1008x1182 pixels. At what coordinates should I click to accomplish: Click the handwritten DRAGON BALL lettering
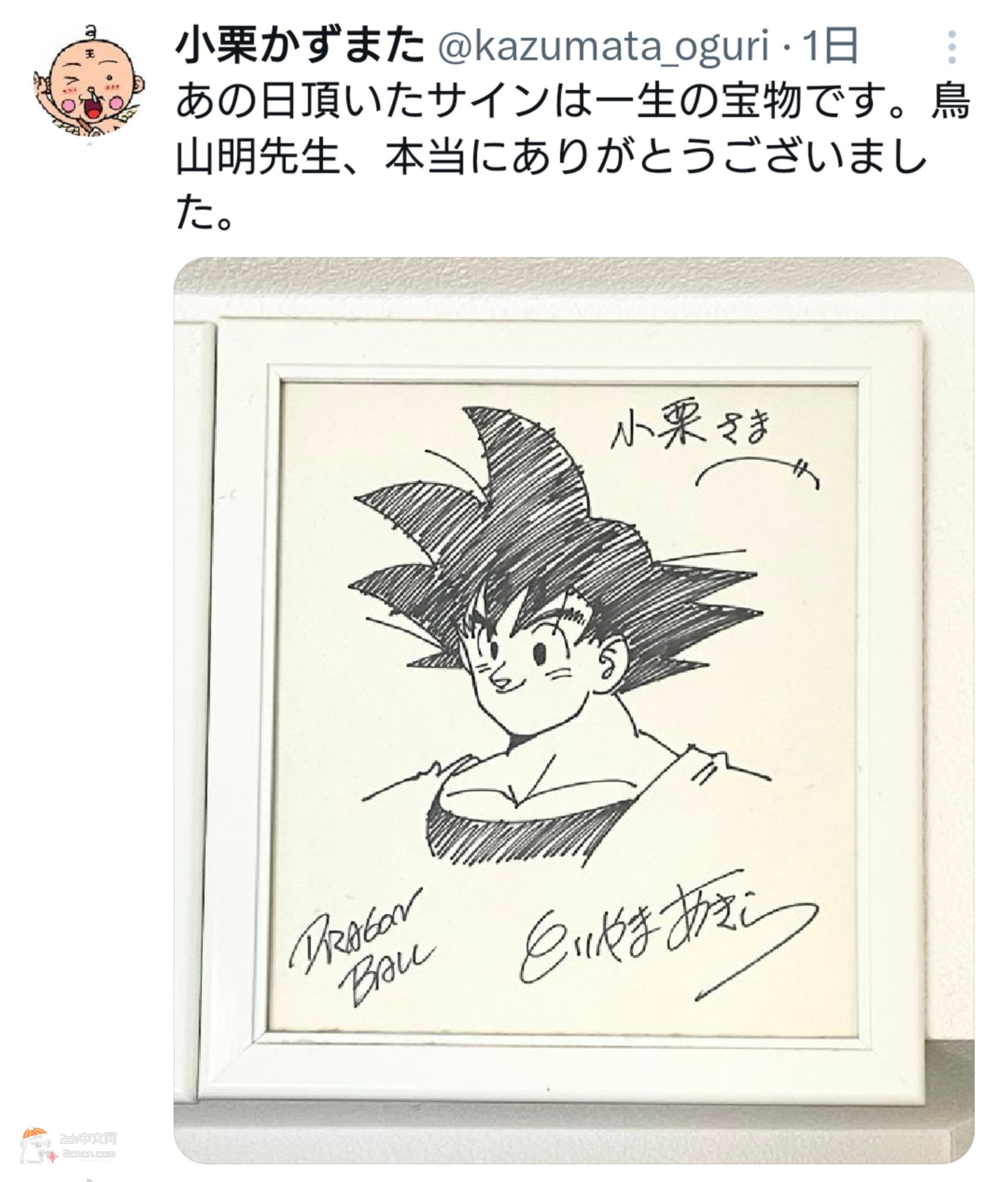click(x=360, y=949)
